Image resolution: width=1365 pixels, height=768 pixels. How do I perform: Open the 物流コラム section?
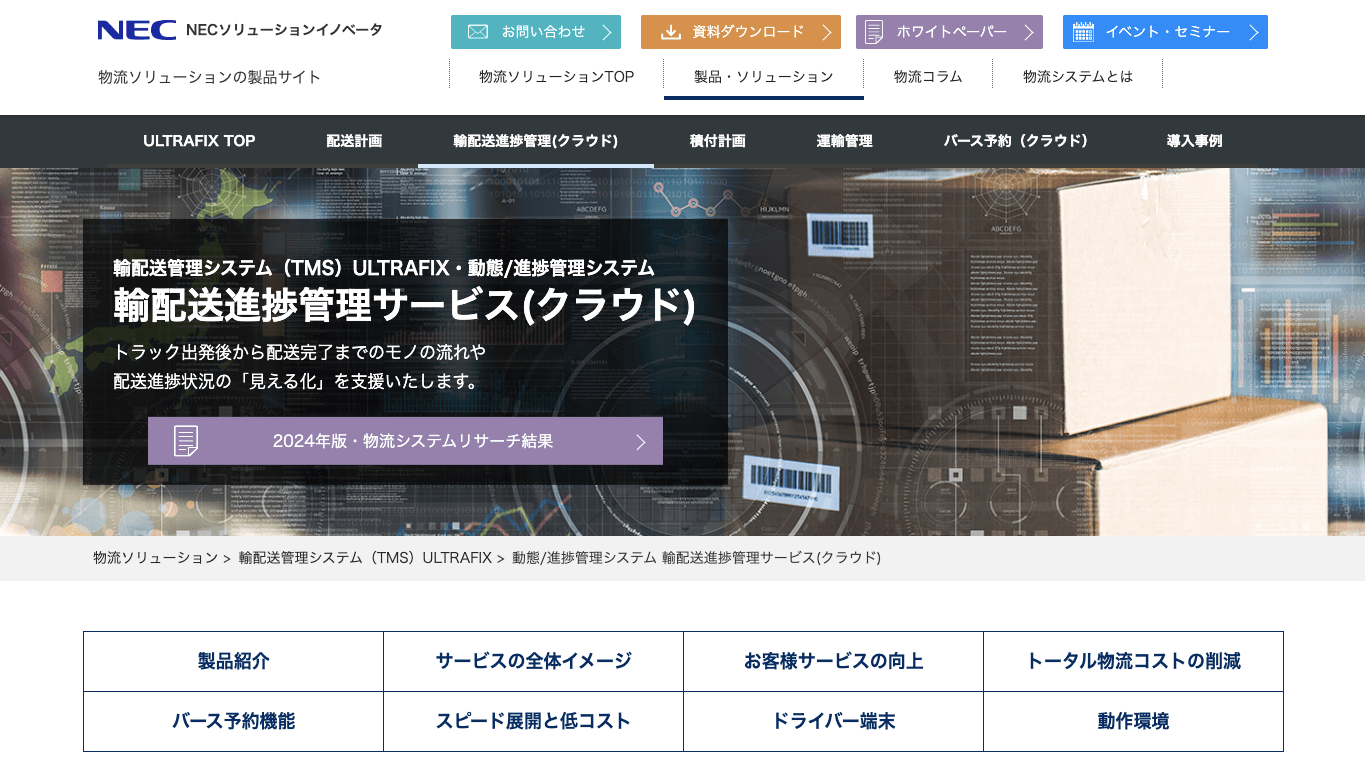coord(928,75)
